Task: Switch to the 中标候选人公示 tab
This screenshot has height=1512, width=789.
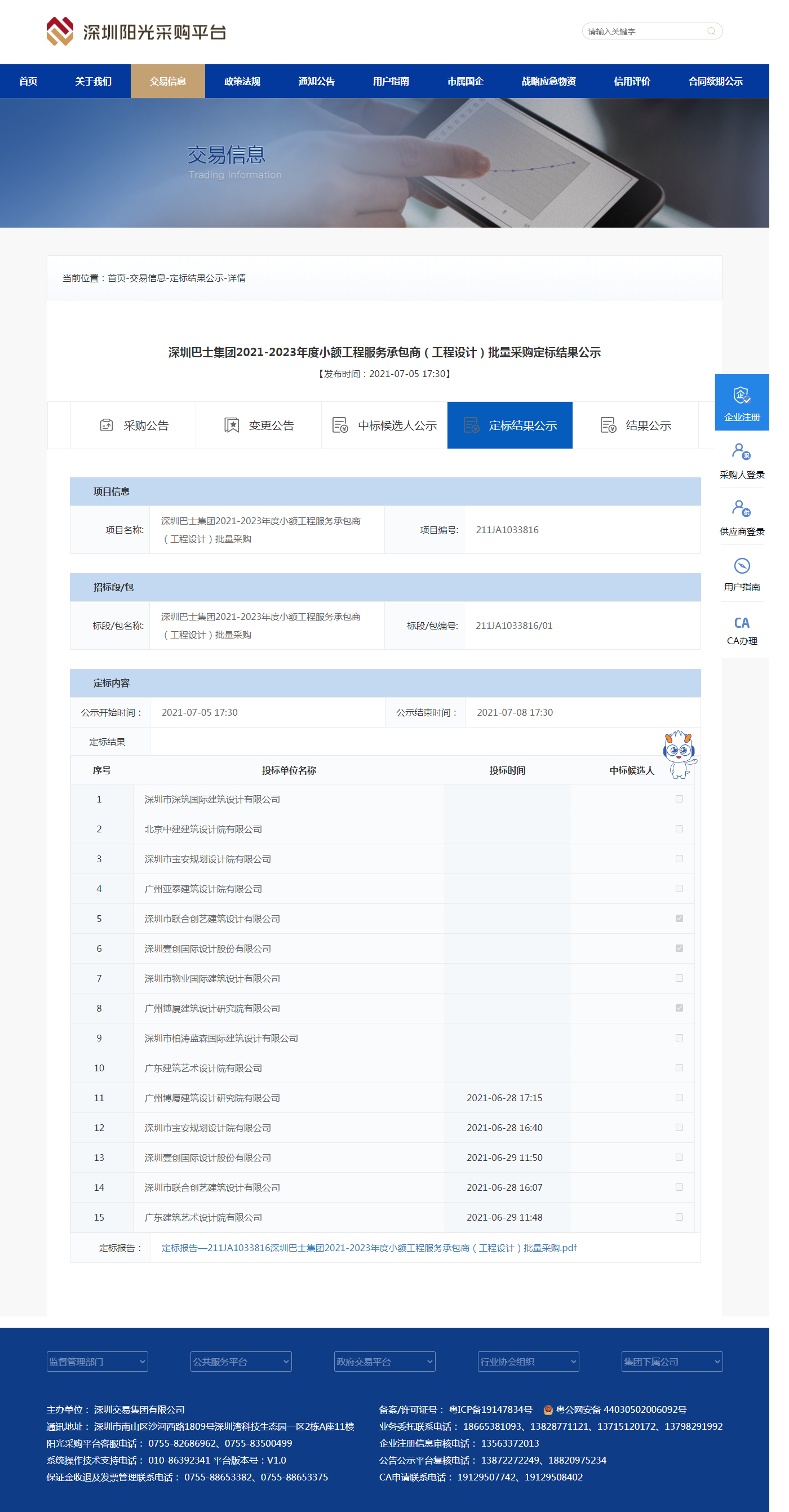Action: point(384,425)
